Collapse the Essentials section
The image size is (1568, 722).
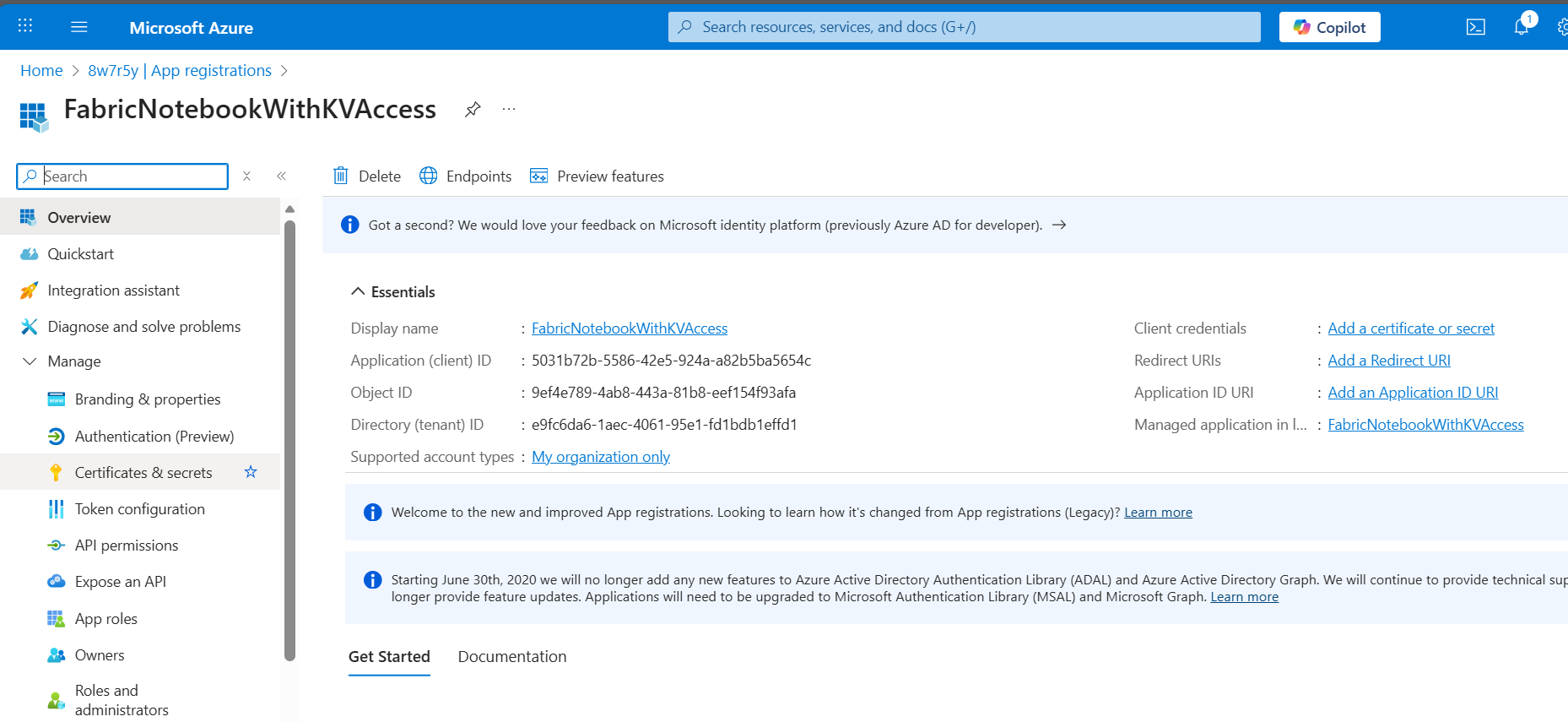pyautogui.click(x=358, y=291)
